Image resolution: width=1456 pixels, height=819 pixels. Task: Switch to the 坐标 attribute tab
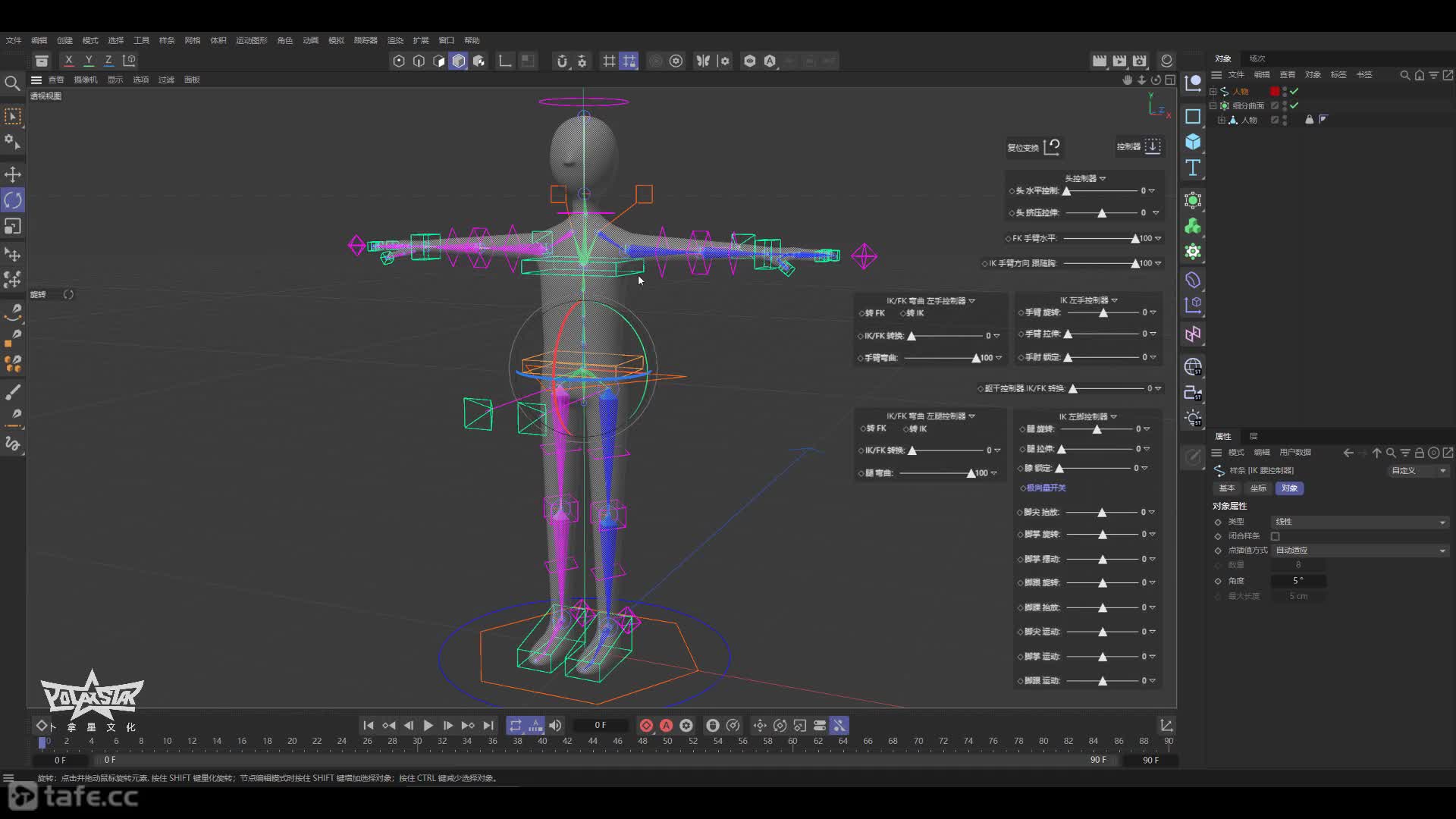[1258, 488]
